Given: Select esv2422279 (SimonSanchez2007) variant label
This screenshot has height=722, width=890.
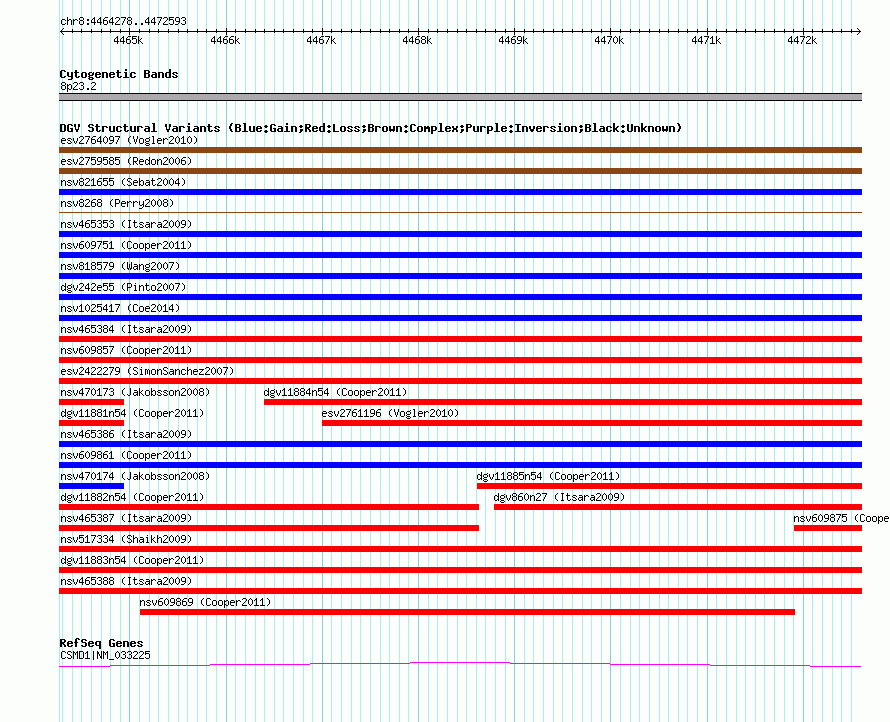Looking at the screenshot, I should point(147,371).
